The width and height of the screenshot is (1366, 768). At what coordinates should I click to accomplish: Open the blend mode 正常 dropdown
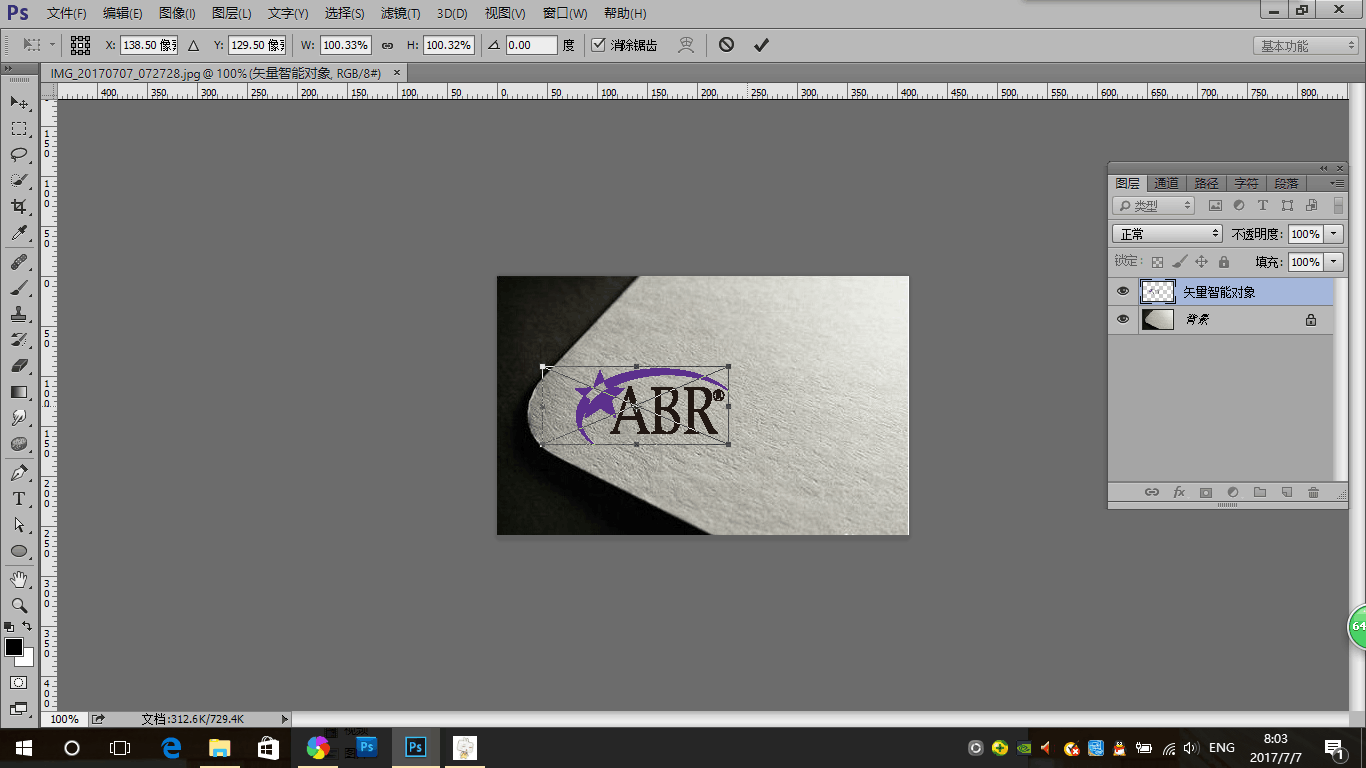[x=1167, y=234]
